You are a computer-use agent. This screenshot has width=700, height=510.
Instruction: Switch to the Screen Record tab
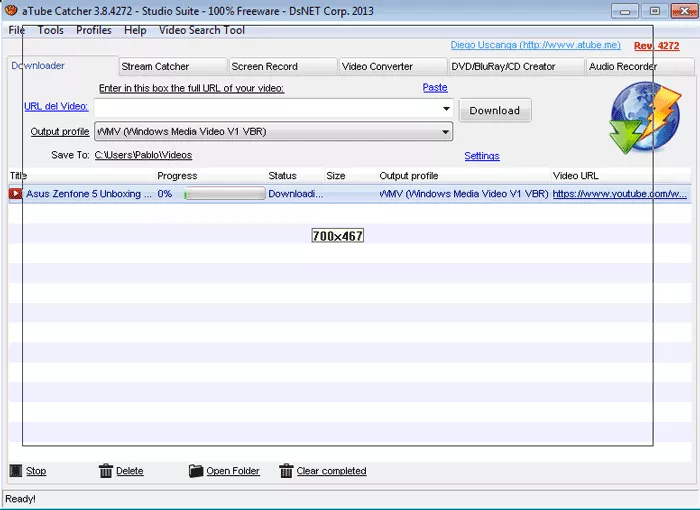(x=283, y=66)
